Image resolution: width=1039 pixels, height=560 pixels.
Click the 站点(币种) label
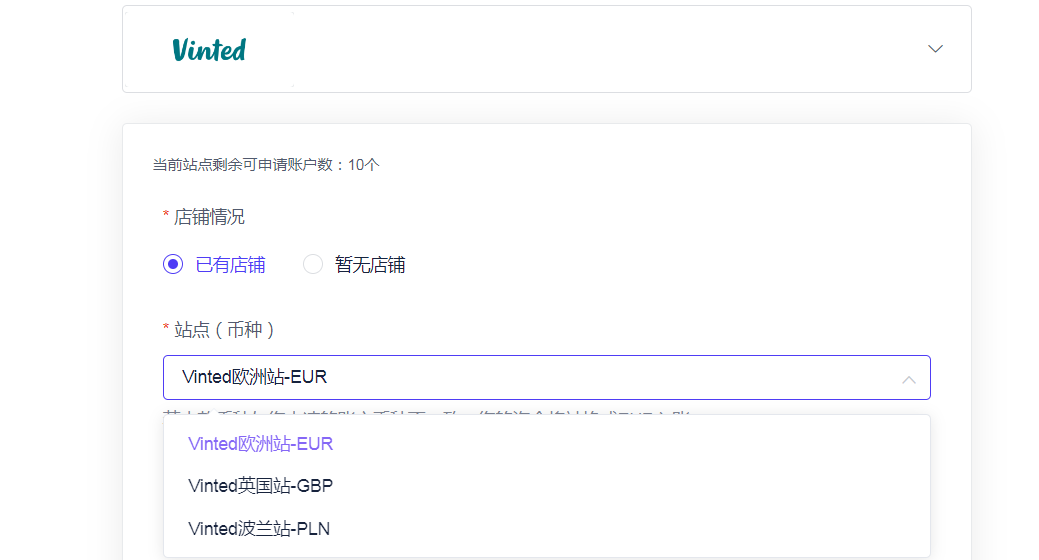pos(224,329)
